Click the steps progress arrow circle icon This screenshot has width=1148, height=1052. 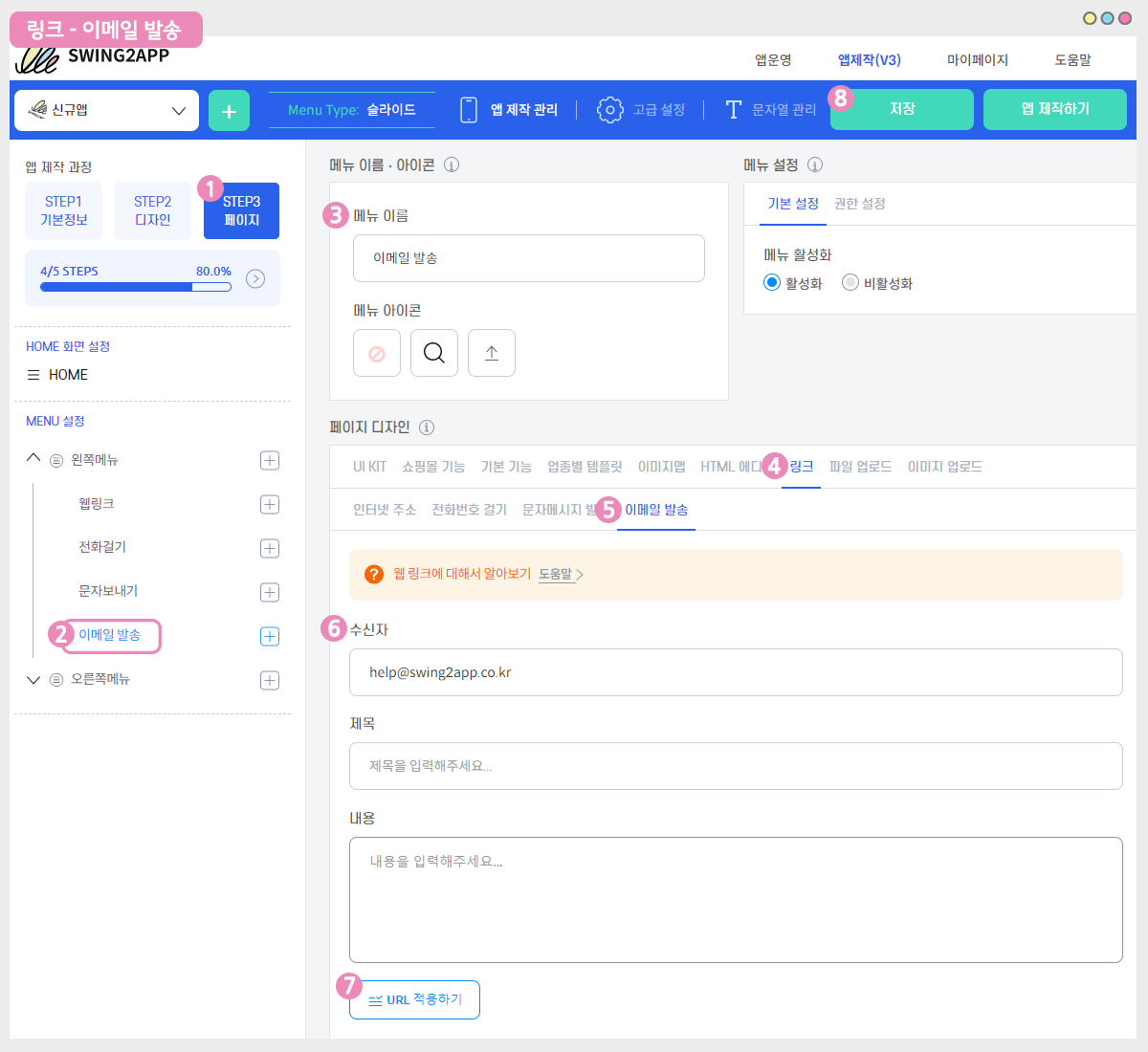255,278
